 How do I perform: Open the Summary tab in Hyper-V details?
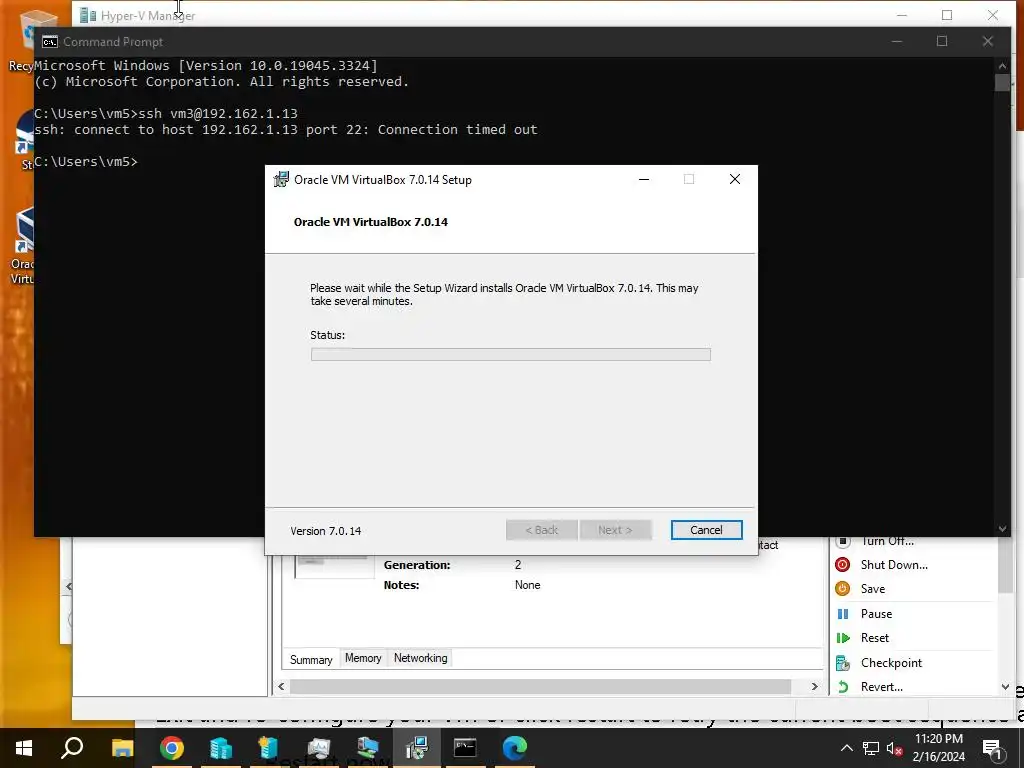(x=311, y=660)
